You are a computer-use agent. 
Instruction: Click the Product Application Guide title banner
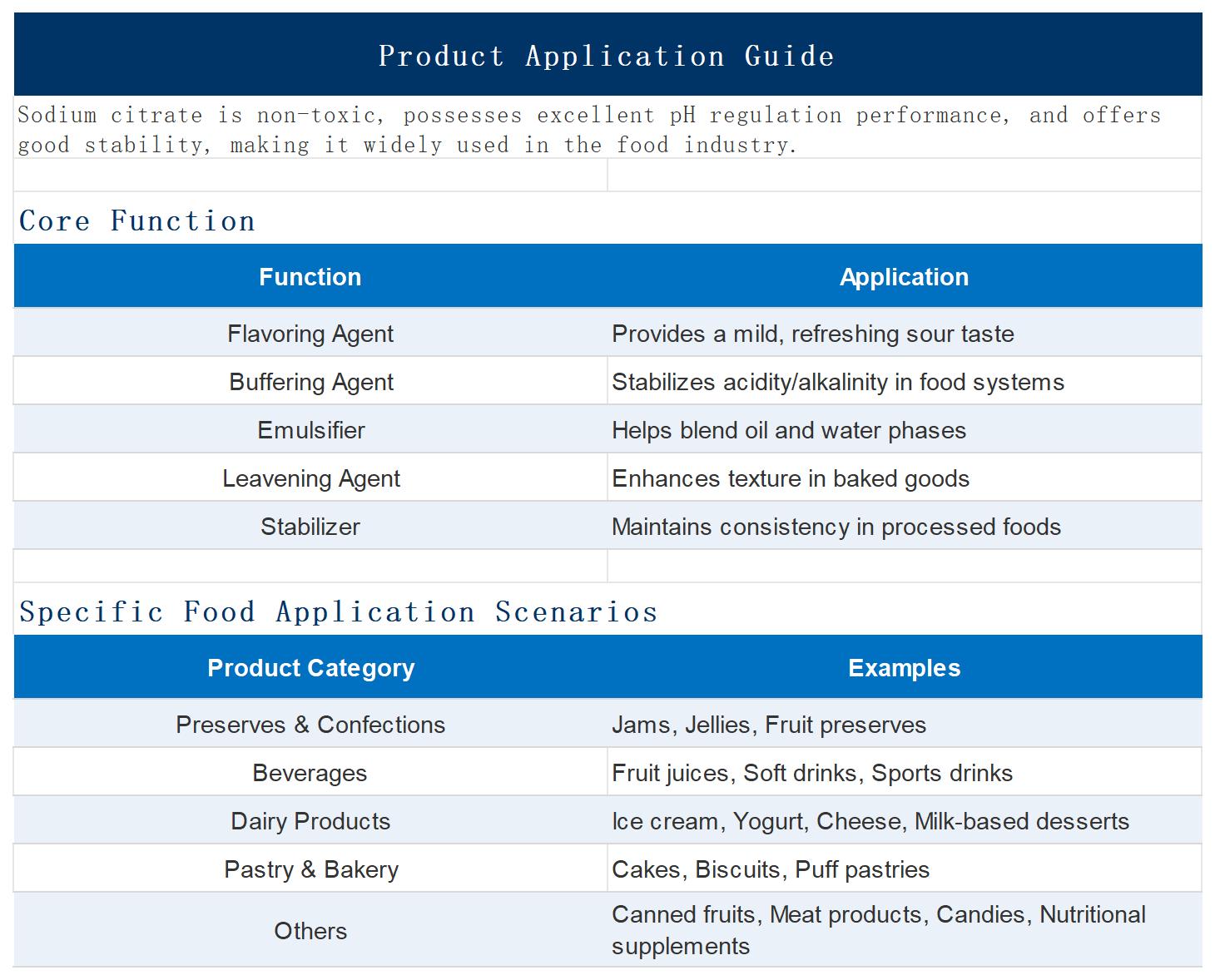(x=607, y=54)
